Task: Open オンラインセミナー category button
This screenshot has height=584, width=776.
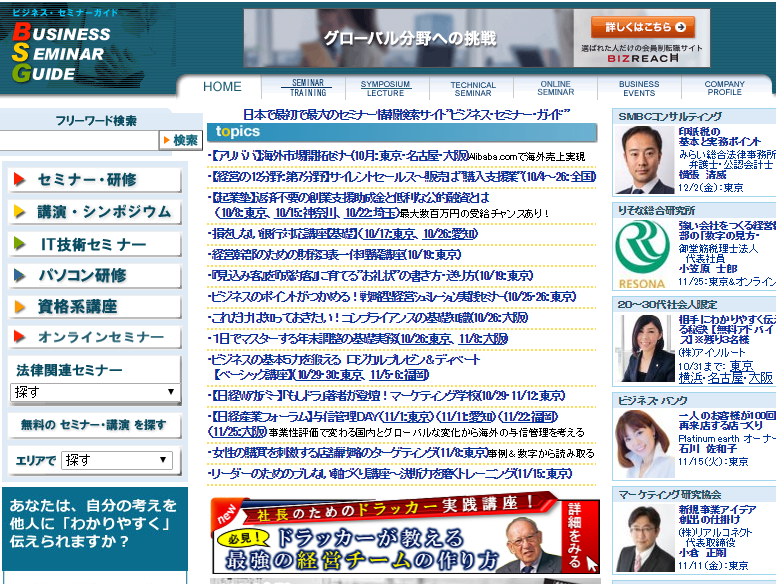Action: coord(95,337)
